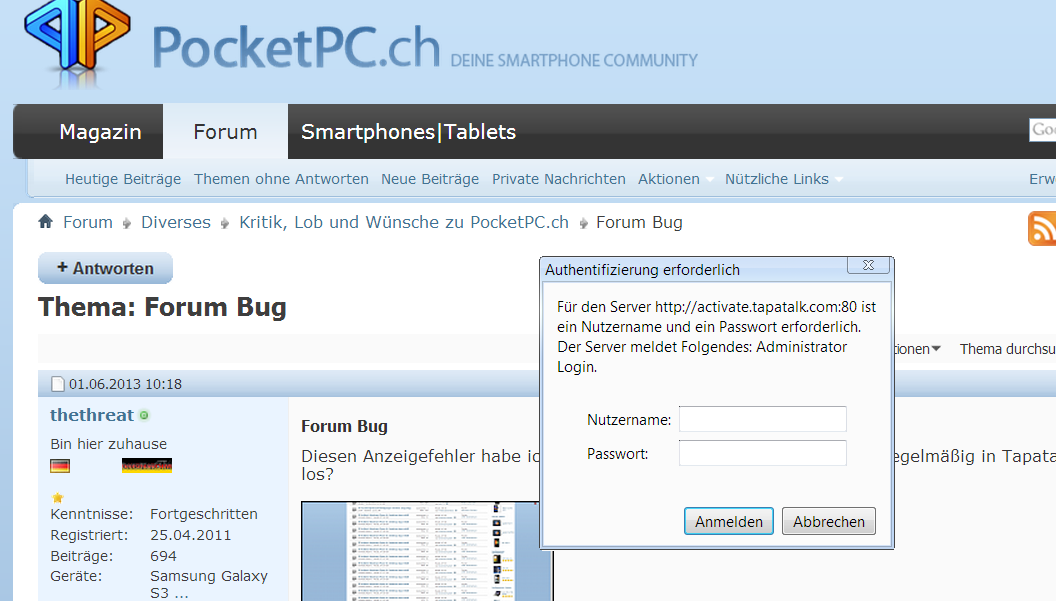
Task: Open Kritik, Lob und Wünsche zu PocketPC.ch
Action: click(404, 222)
